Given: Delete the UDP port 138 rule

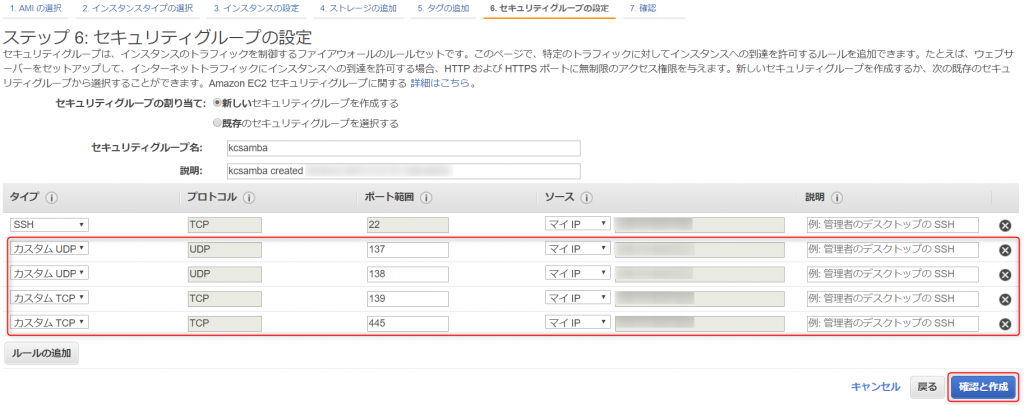Looking at the screenshot, I should click(x=1005, y=274).
